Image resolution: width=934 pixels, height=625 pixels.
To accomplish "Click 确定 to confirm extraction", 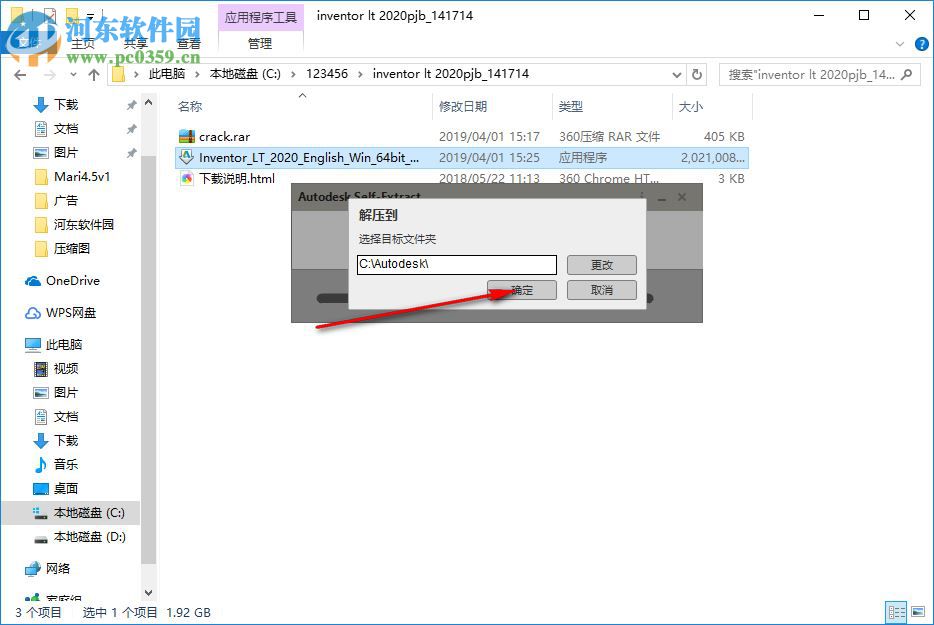I will point(524,289).
